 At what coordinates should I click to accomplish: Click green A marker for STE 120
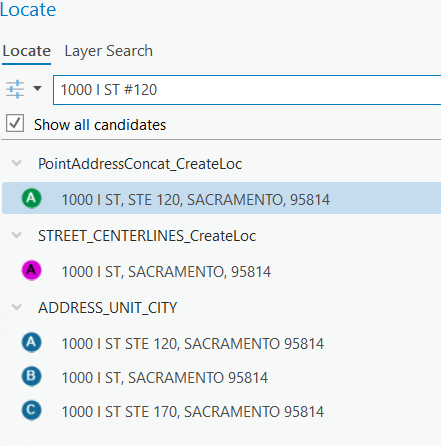coord(31,198)
